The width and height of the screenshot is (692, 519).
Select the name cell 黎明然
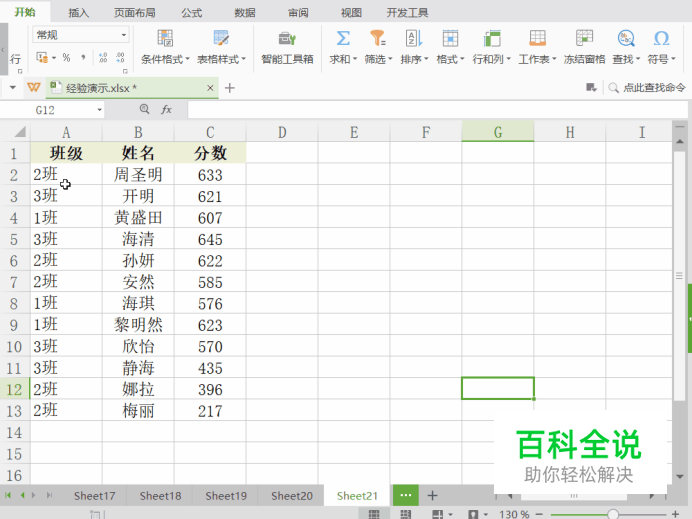pyautogui.click(x=138, y=325)
